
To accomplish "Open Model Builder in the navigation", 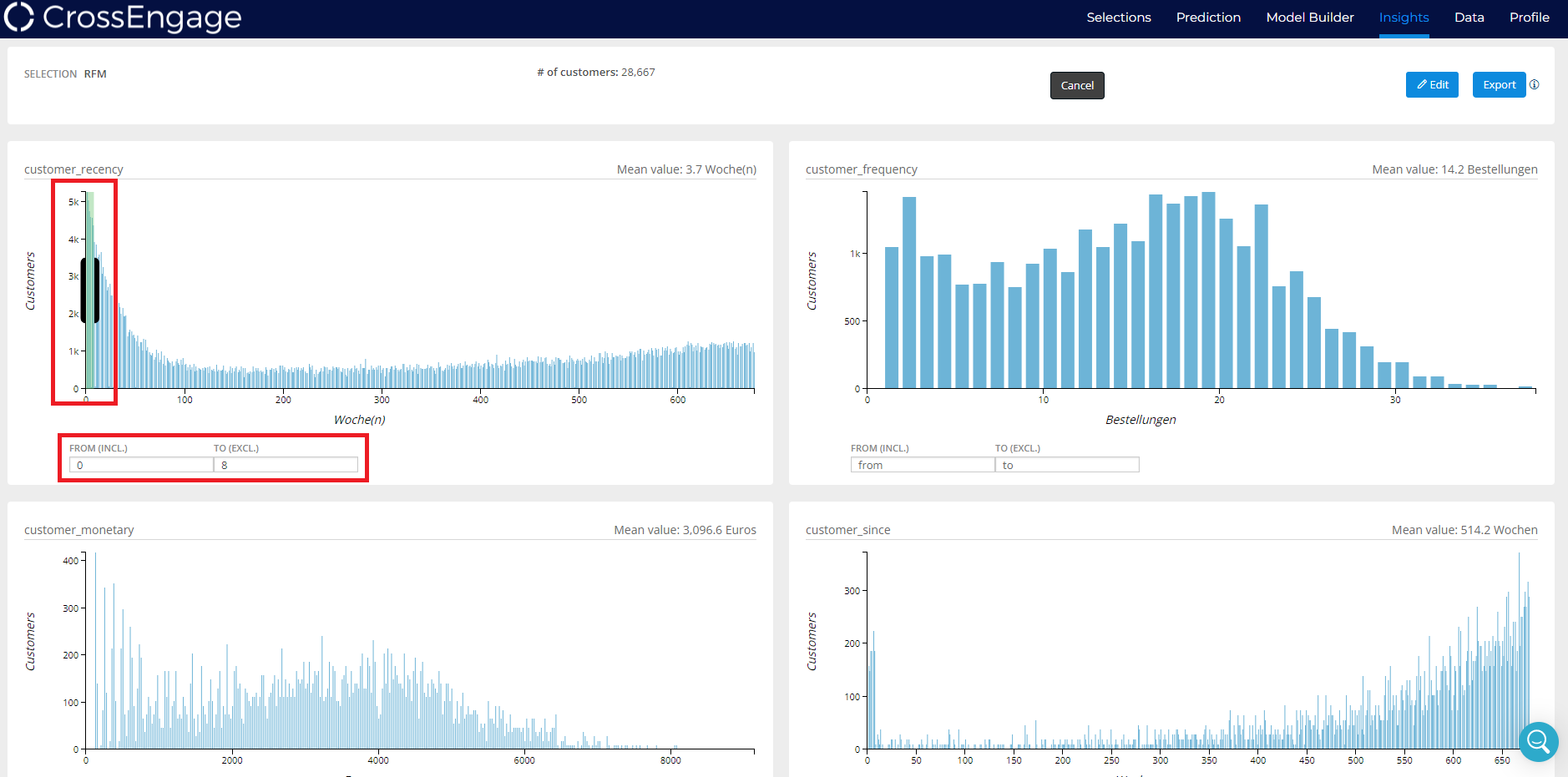I will [x=1309, y=18].
